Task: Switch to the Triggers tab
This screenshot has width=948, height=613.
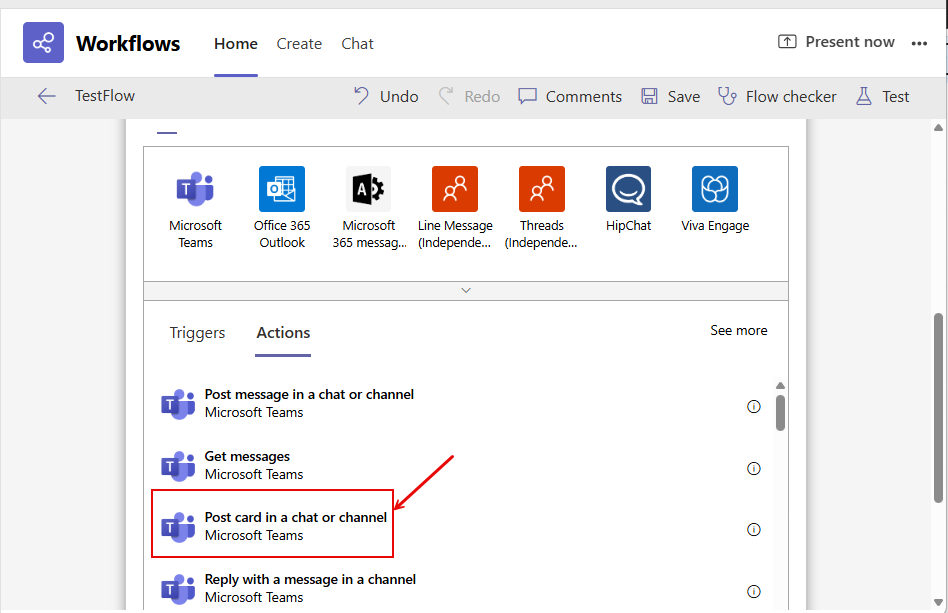Action: point(197,333)
